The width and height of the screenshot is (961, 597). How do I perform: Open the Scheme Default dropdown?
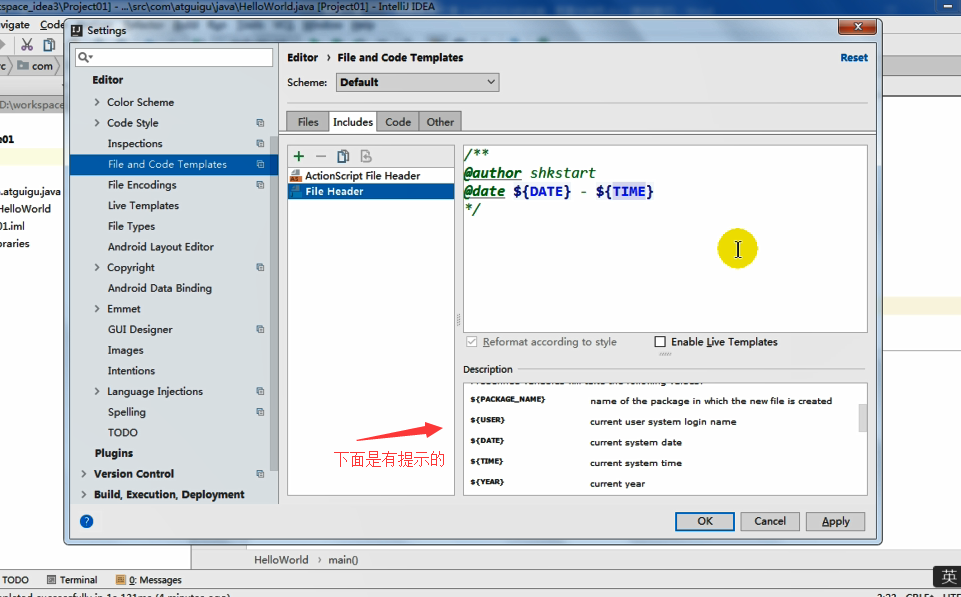coord(417,82)
